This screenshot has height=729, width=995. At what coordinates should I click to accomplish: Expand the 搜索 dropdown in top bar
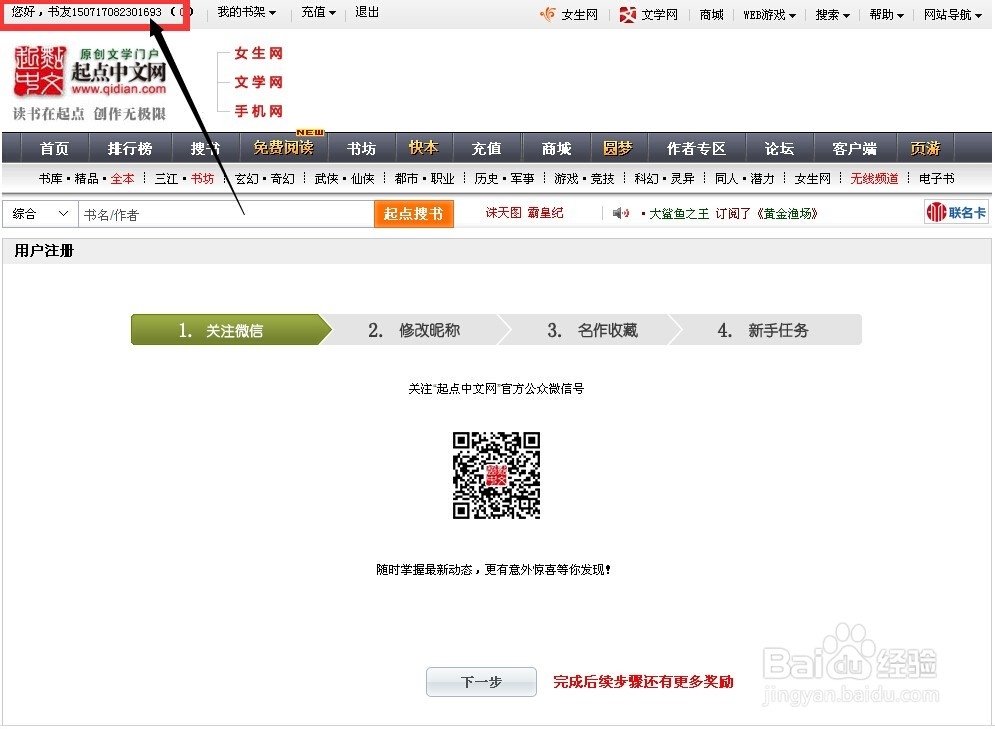(833, 15)
